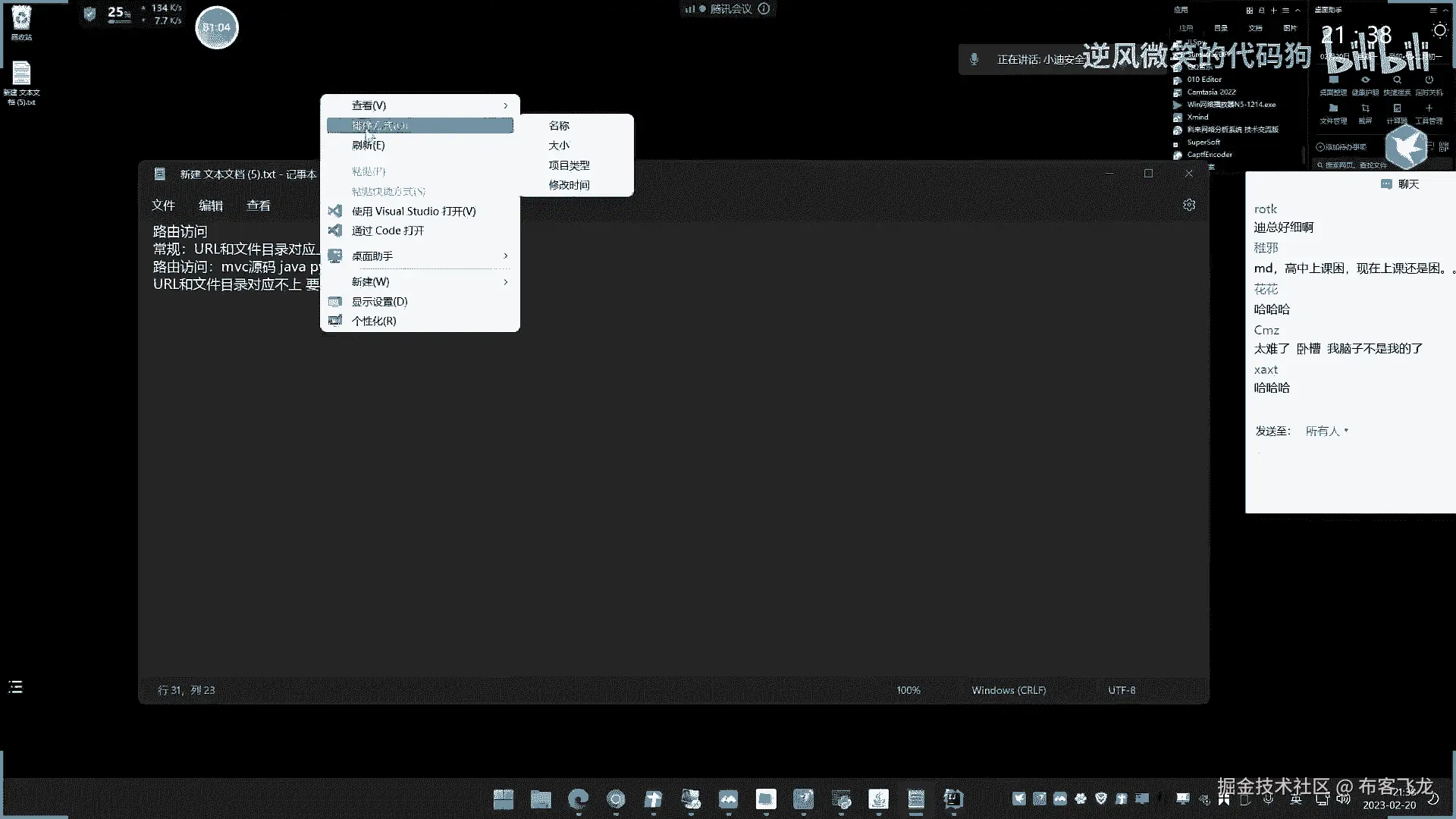1456x819 pixels.
Task: Click the 通过 Code 打开 VS Code entry
Action: pos(388,231)
